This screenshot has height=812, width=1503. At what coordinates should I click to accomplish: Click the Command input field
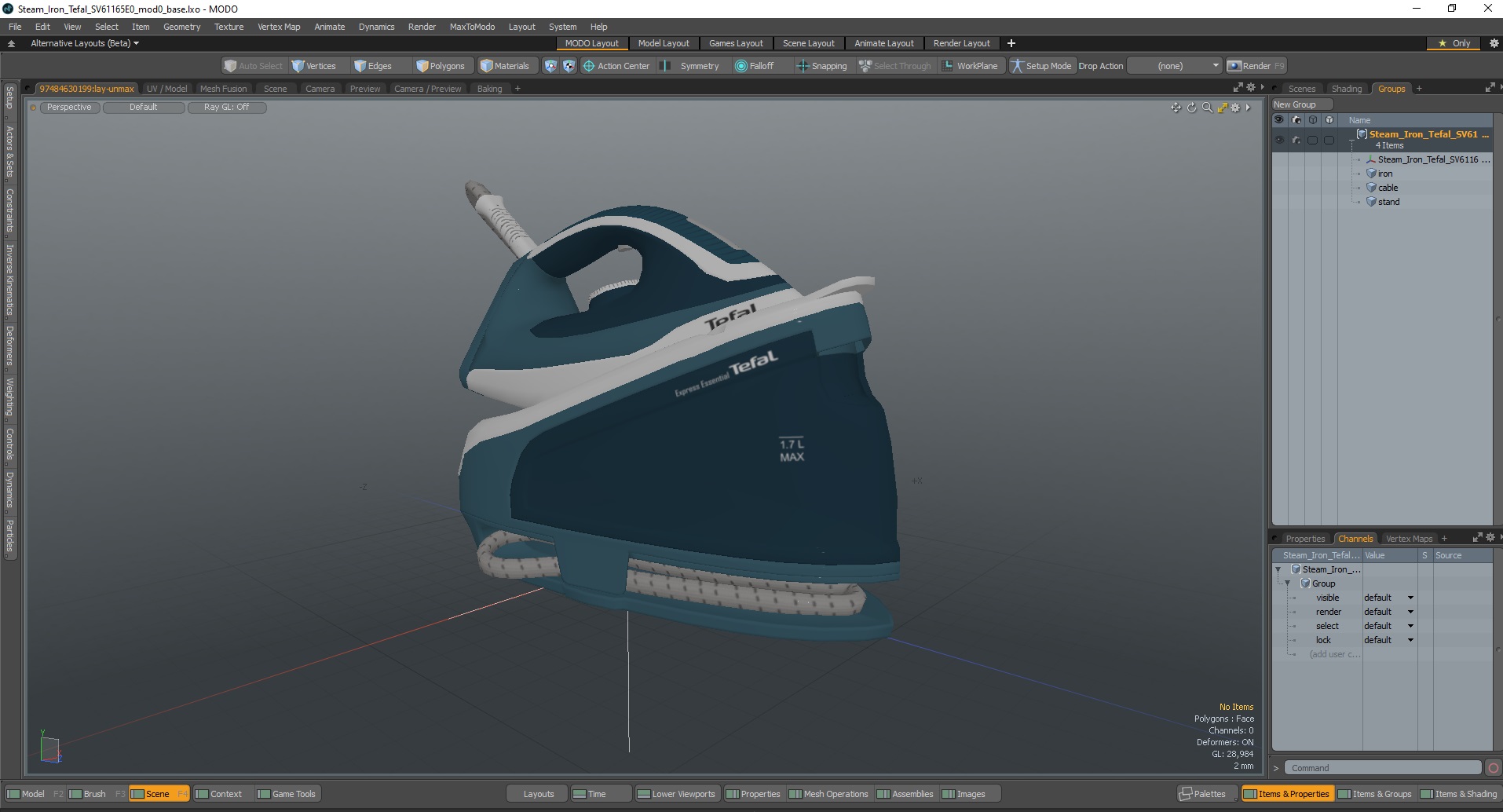coord(1384,768)
